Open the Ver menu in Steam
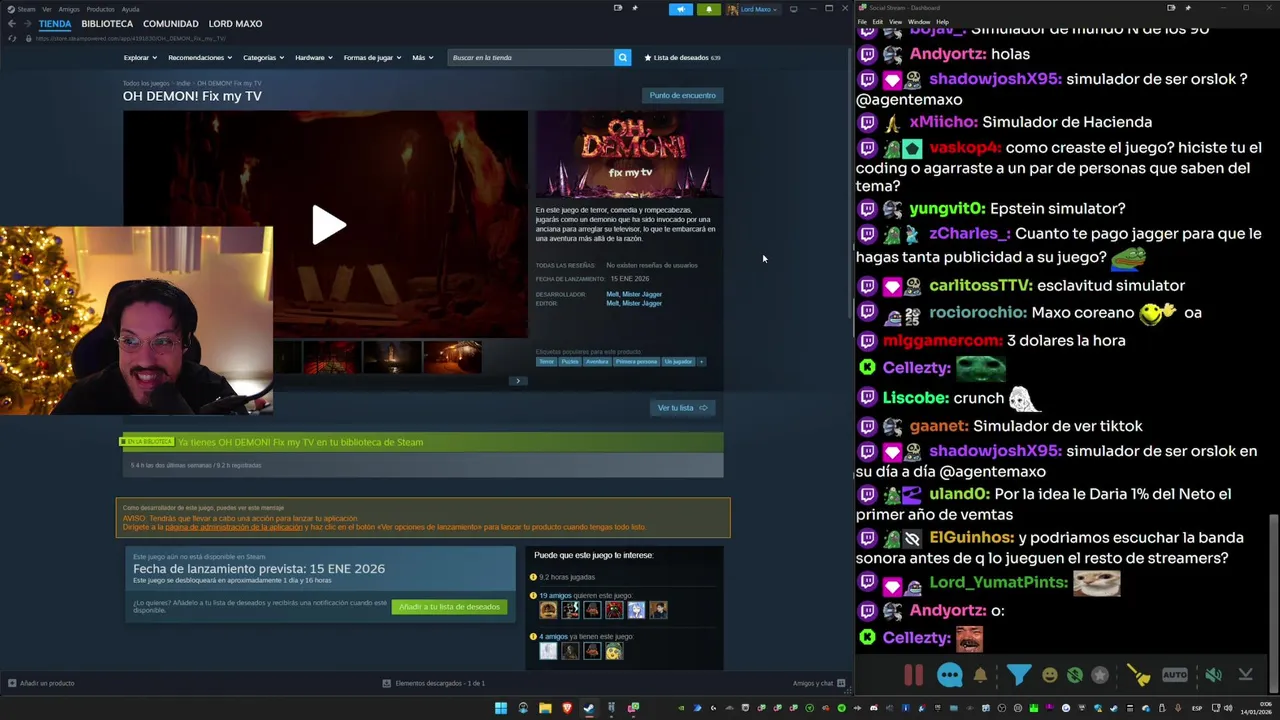This screenshot has width=1280, height=720. coord(46,9)
